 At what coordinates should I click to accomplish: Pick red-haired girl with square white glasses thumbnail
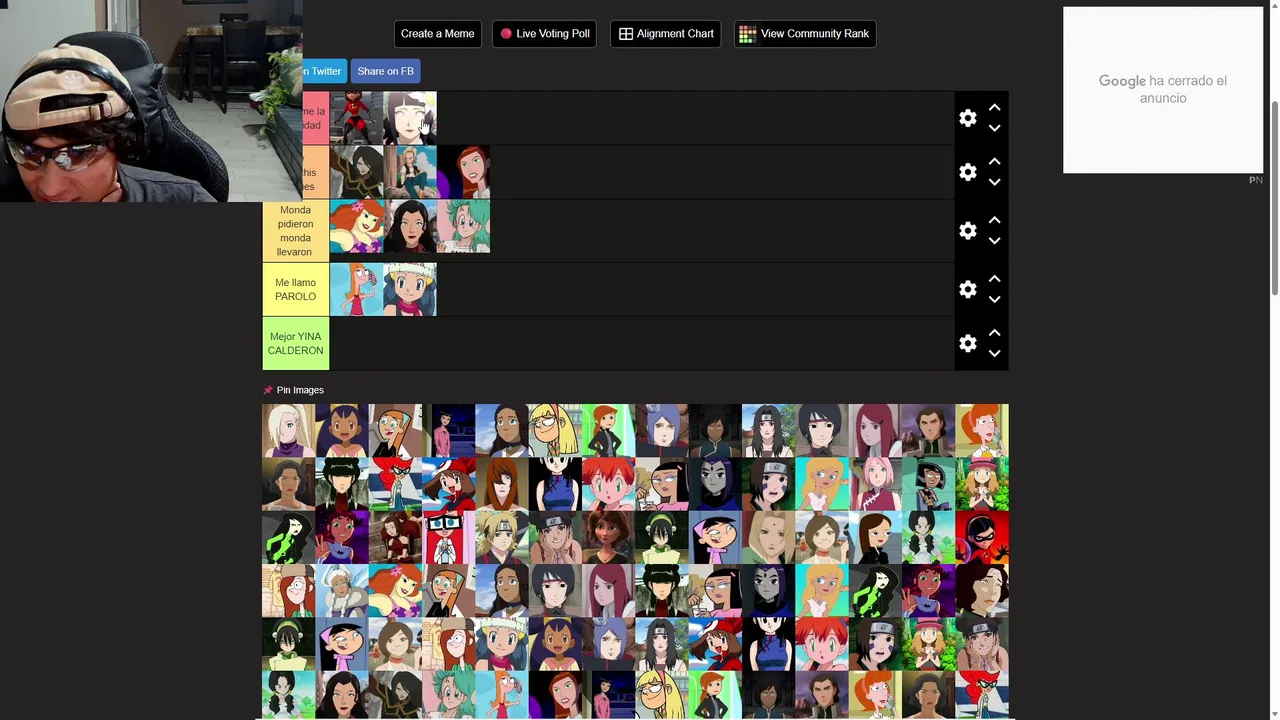point(448,538)
